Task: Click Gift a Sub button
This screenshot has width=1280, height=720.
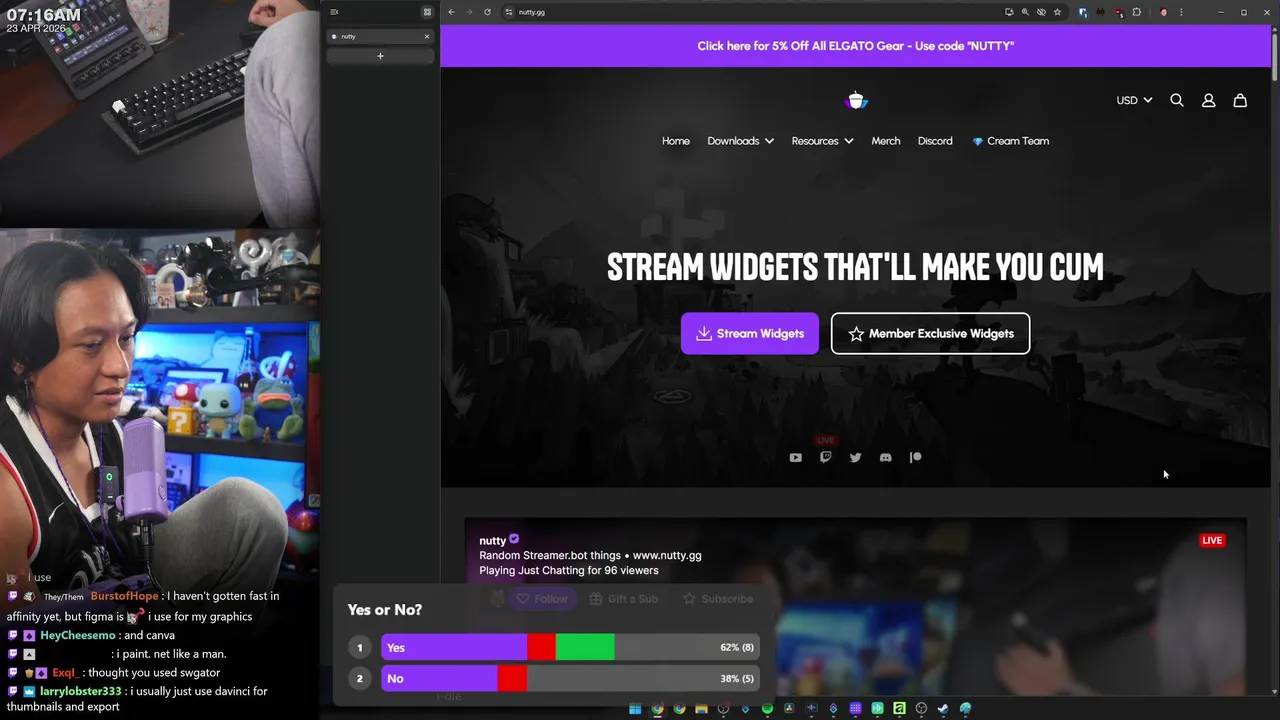Action: click(624, 599)
